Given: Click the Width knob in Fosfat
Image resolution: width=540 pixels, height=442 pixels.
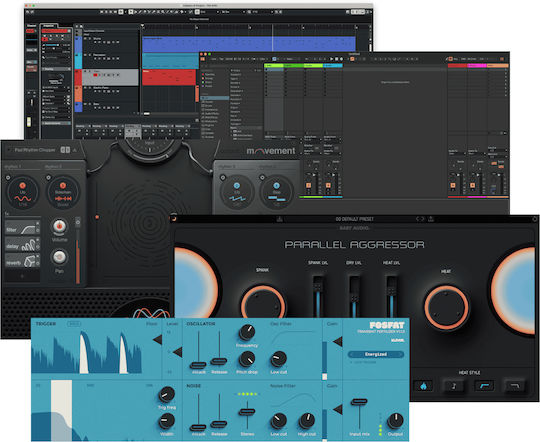Looking at the screenshot, I should point(166,421).
